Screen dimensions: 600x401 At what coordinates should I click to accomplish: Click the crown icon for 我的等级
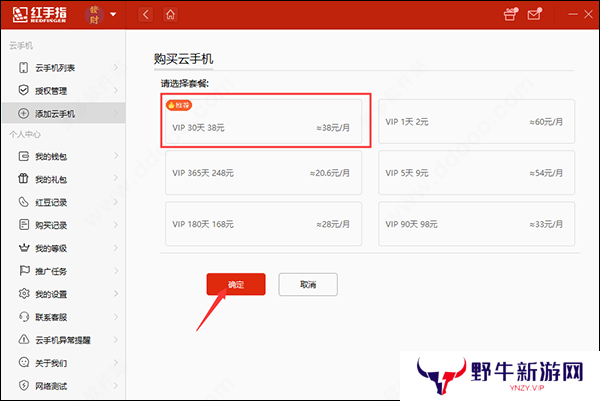(x=24, y=248)
